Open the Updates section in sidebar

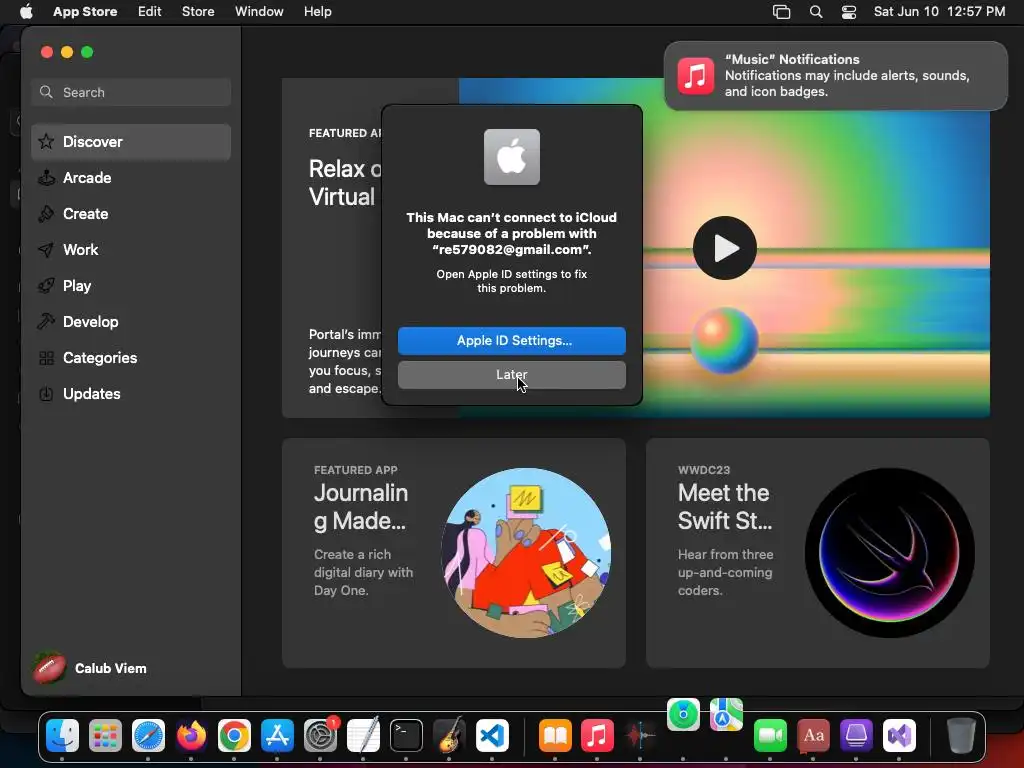pyautogui.click(x=131, y=393)
